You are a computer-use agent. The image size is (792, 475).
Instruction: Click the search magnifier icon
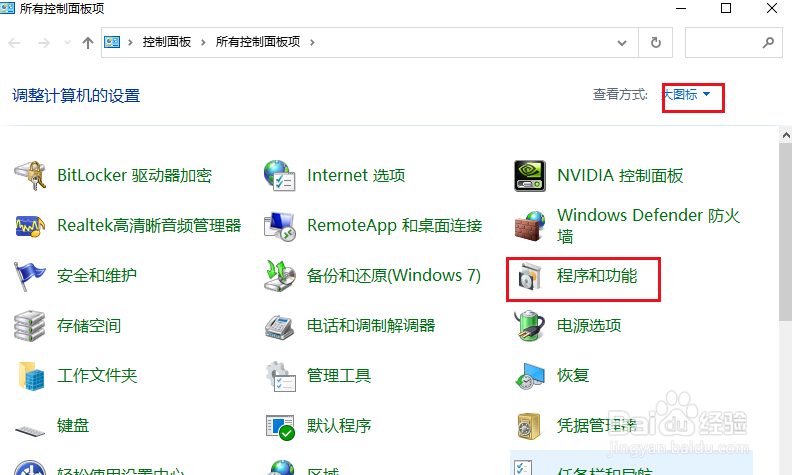[x=768, y=42]
